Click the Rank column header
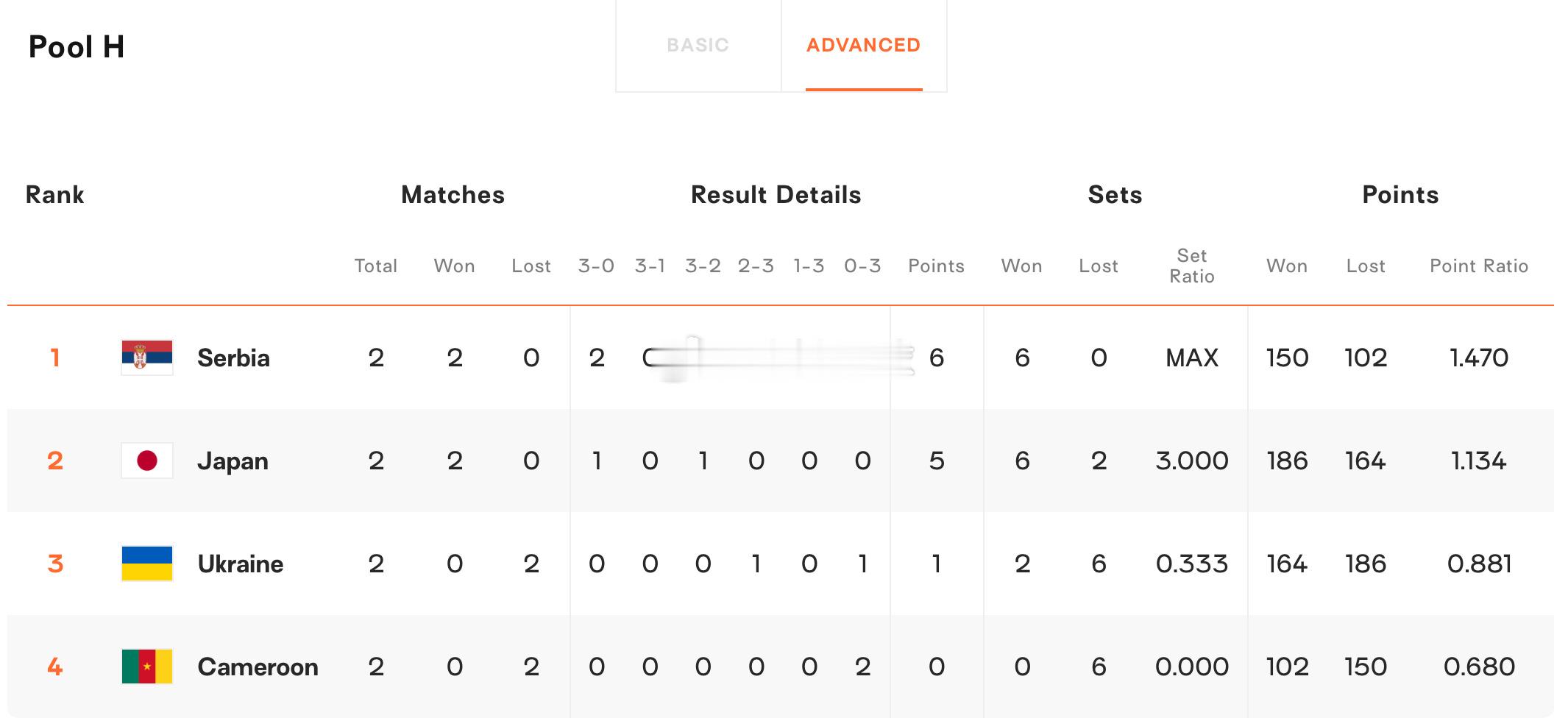 54,195
